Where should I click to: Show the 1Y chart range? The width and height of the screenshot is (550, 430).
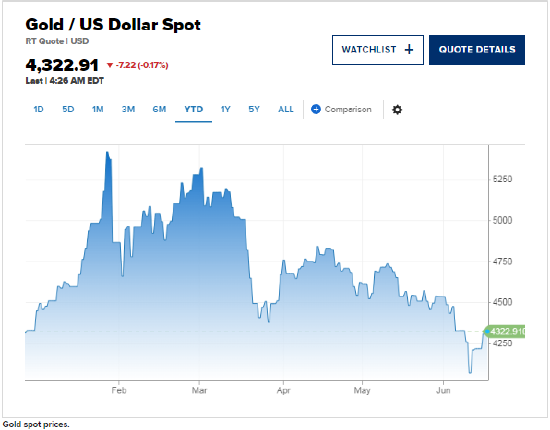pos(226,109)
